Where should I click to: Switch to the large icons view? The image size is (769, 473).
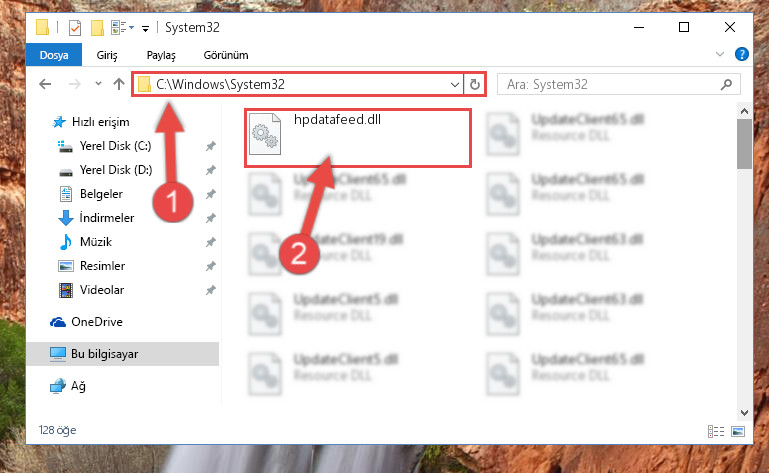tap(738, 431)
